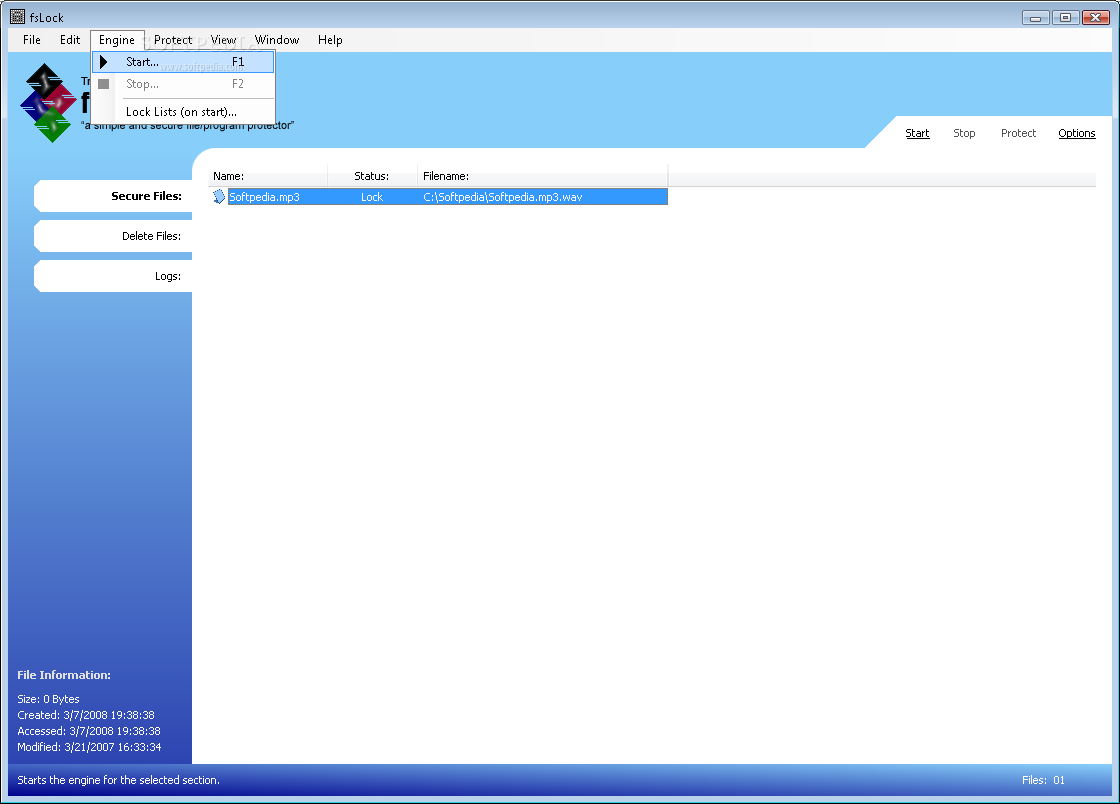Click the Modified: 3/21/2007 16:33:34 line
The height and width of the screenshot is (804, 1120).
tap(89, 747)
